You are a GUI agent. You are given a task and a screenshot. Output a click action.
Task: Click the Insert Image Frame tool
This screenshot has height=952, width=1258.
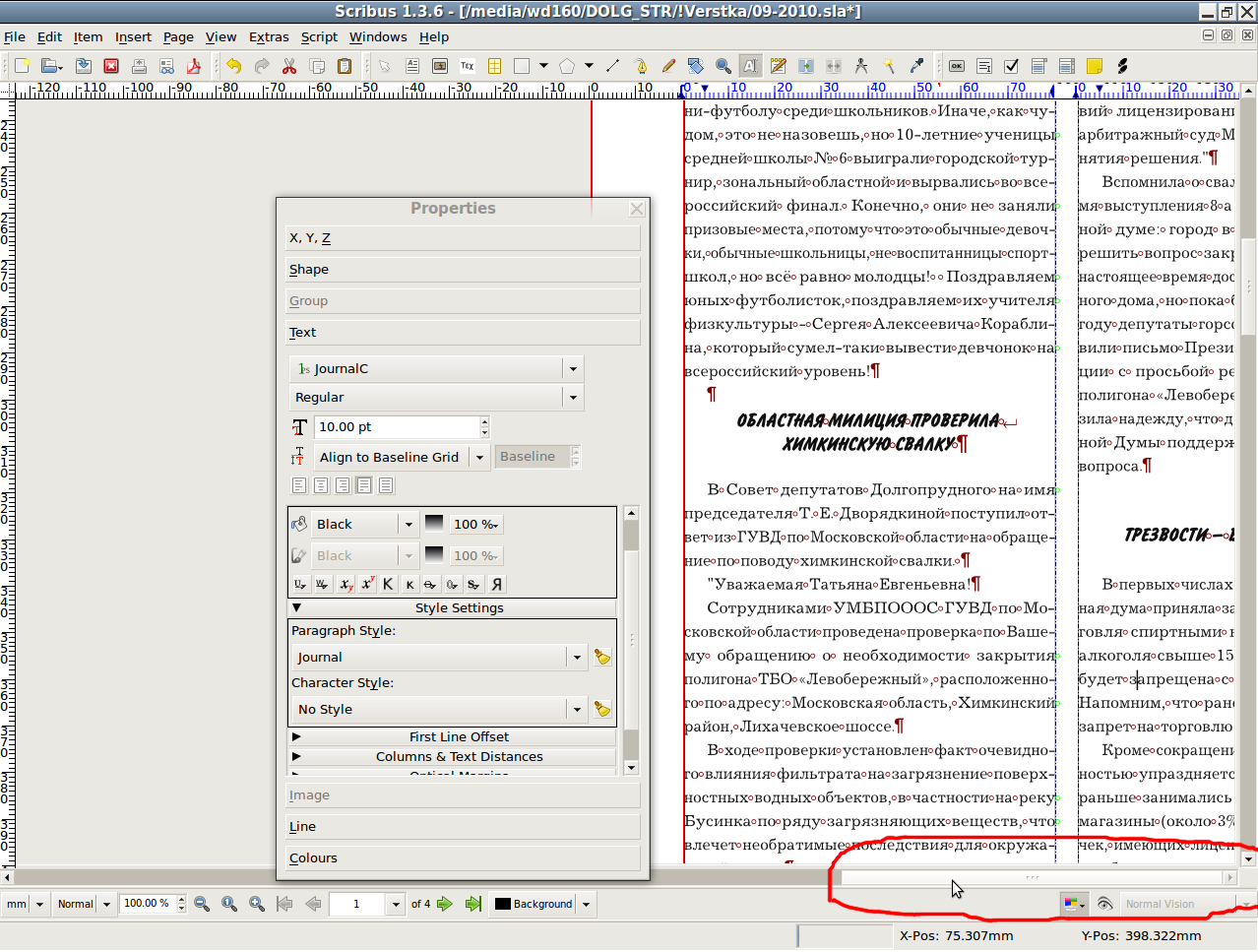[x=440, y=66]
